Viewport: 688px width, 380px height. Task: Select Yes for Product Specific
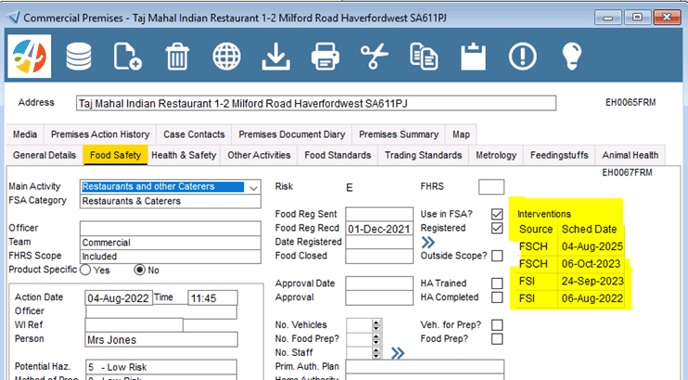(86, 270)
